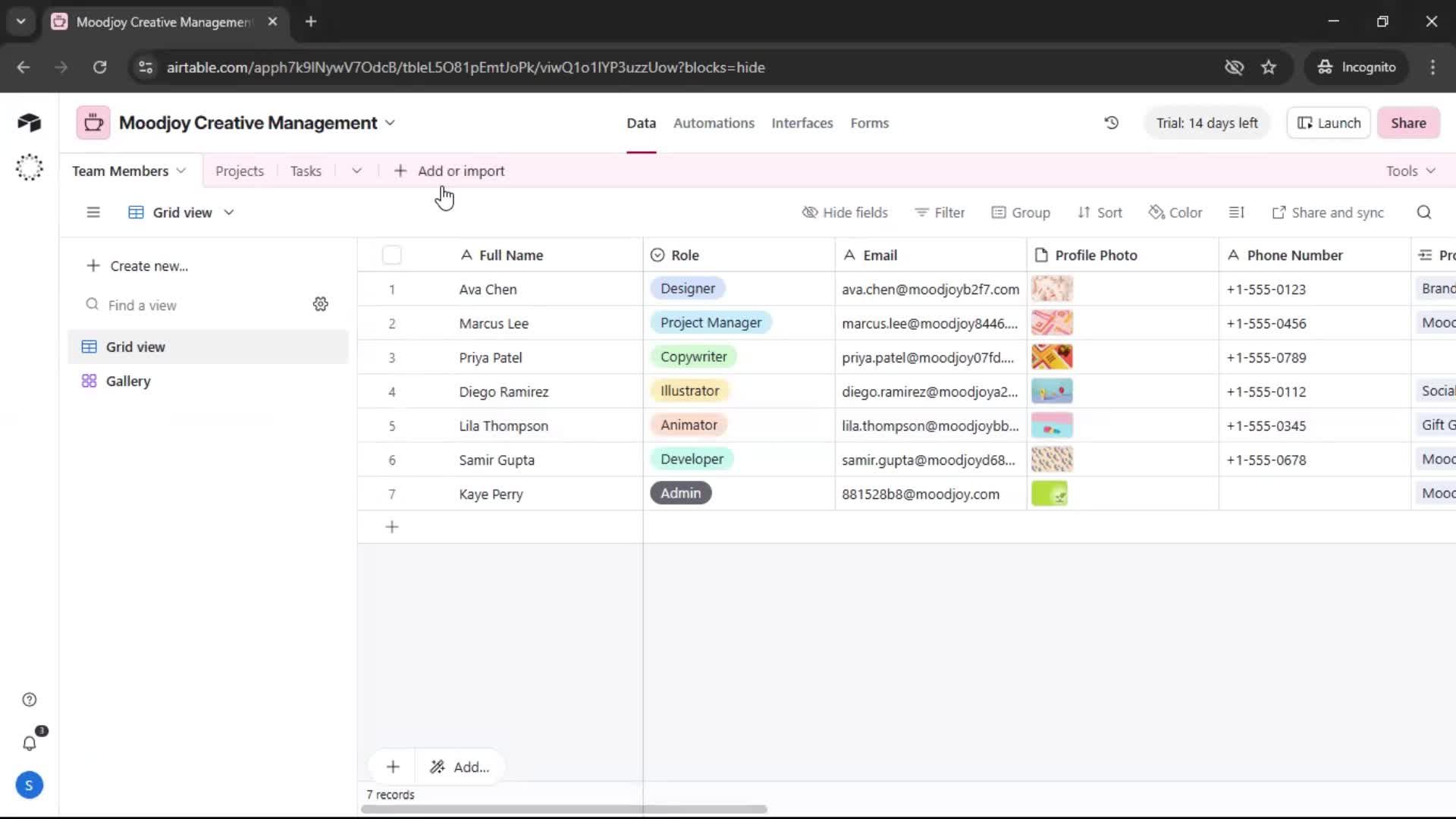
Task: Go back using the browser back arrow
Action: [24, 67]
